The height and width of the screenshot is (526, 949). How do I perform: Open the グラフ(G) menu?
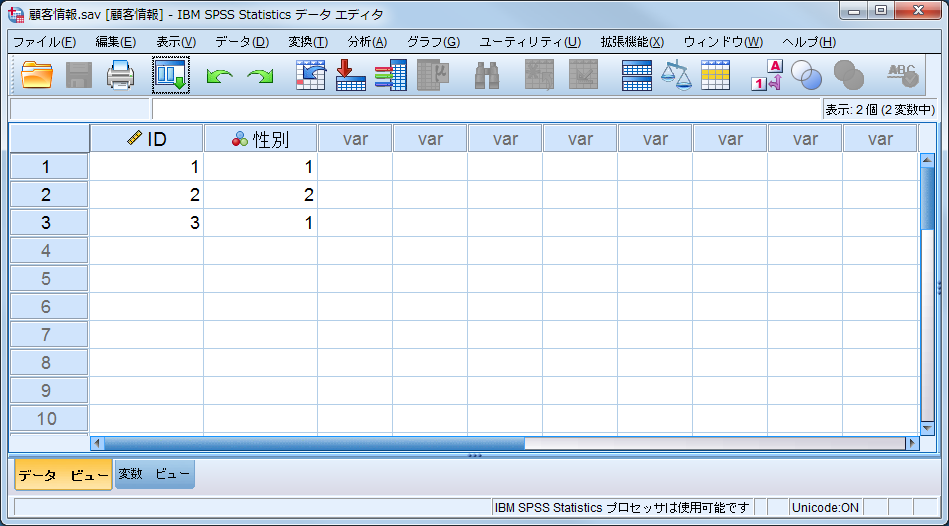[433, 42]
